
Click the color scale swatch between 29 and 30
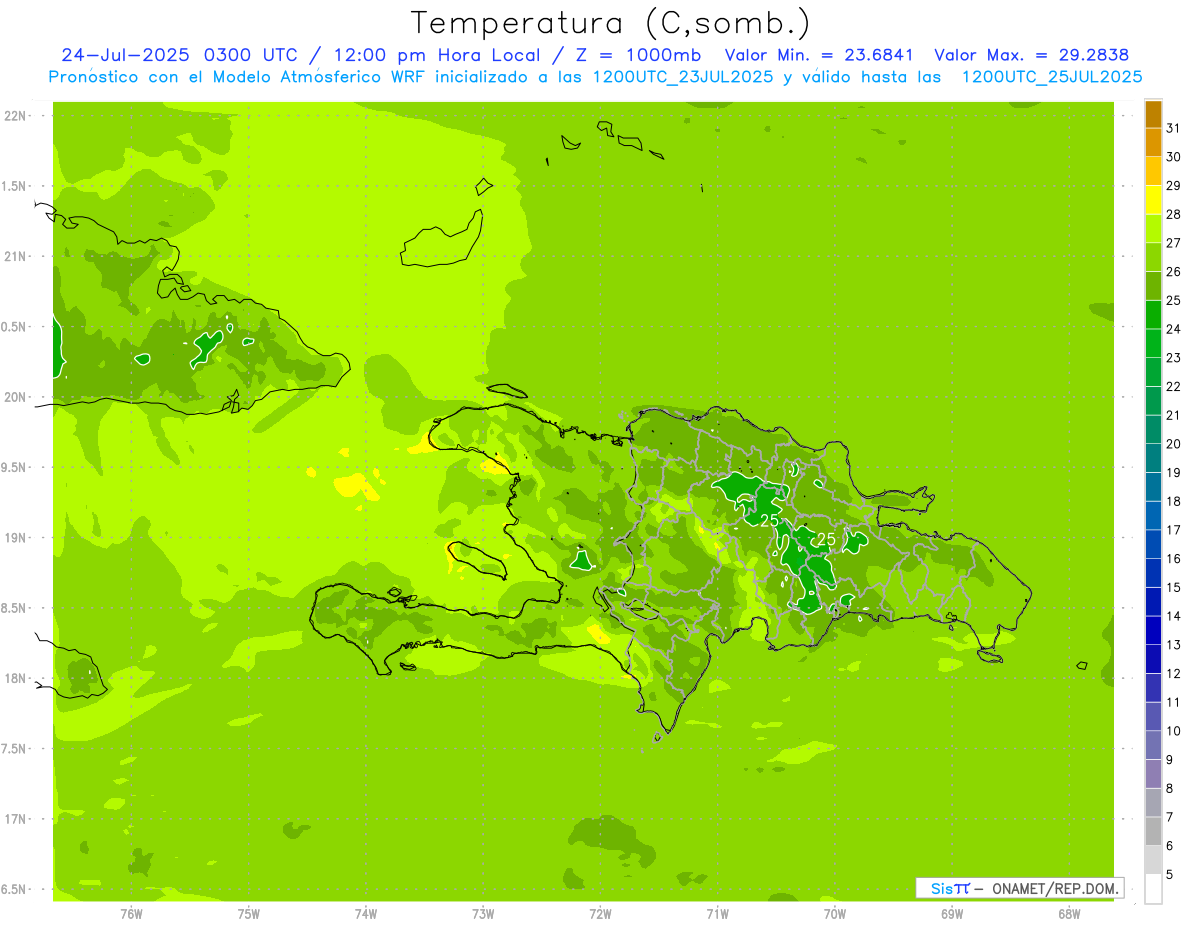[x=1153, y=171]
